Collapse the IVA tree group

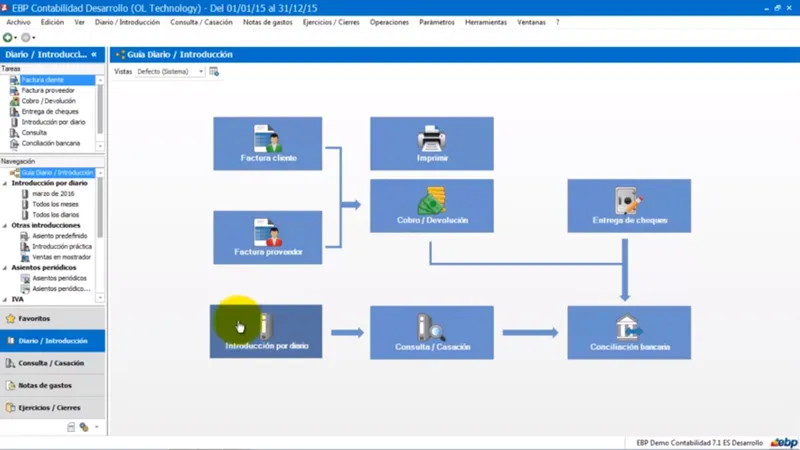click(5, 299)
